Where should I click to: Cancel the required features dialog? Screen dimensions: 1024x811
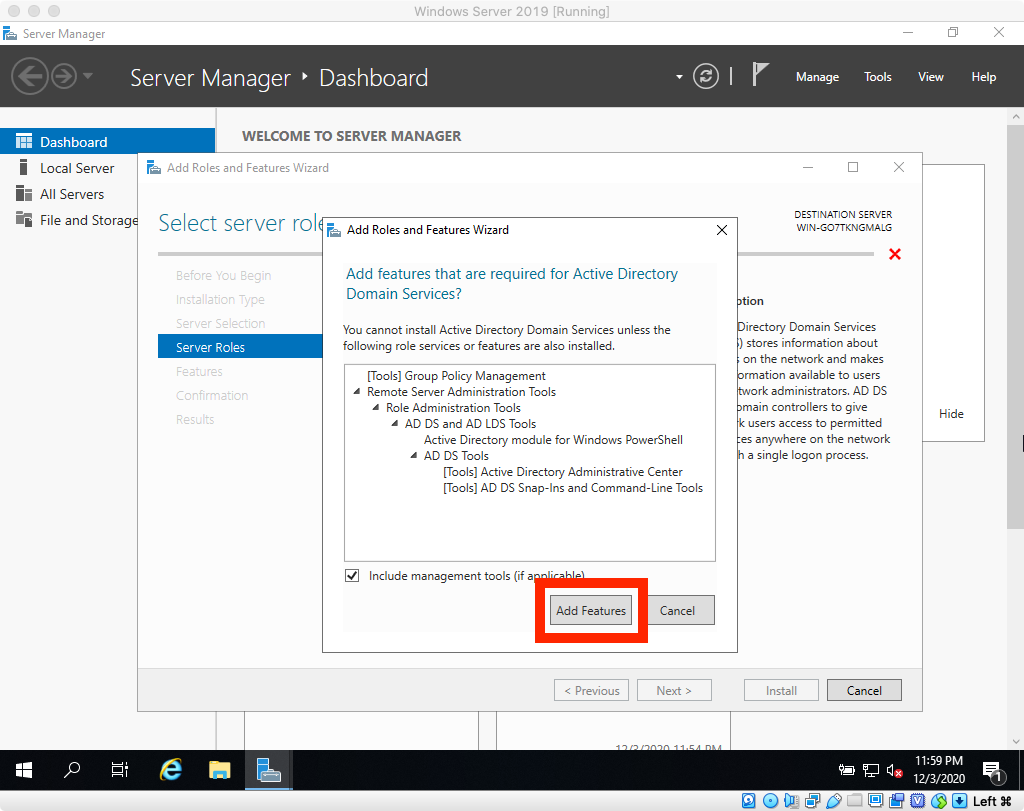point(677,611)
